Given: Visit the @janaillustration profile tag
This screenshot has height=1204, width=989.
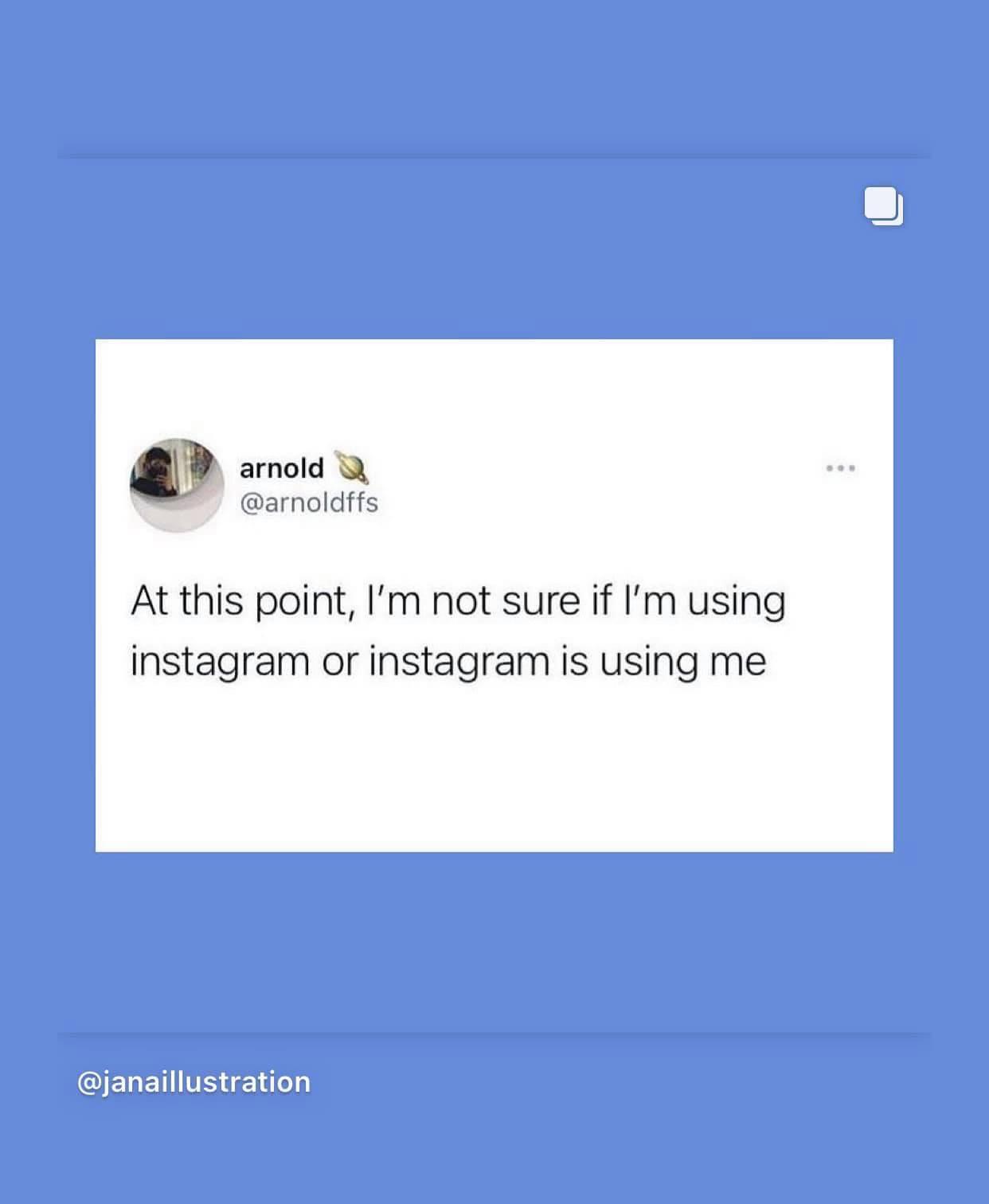Looking at the screenshot, I should tap(193, 1081).
